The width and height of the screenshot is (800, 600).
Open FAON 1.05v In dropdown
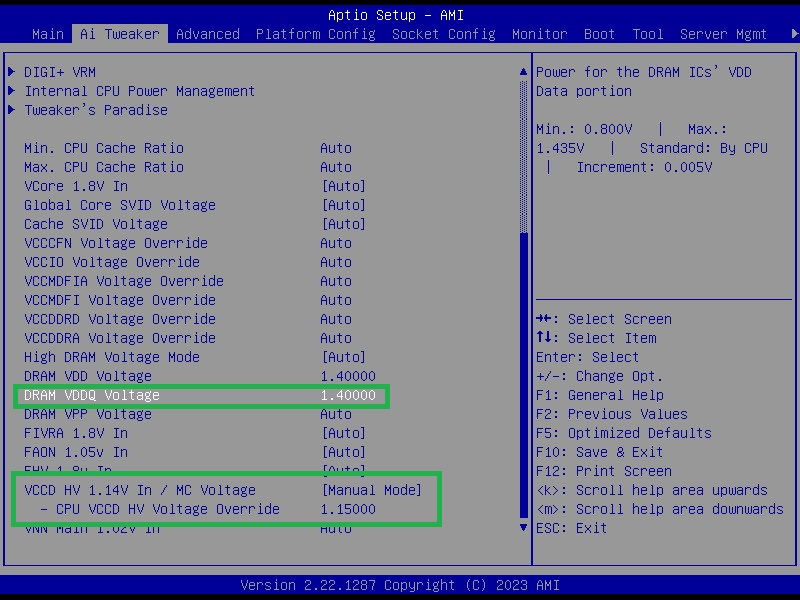pyautogui.click(x=343, y=452)
